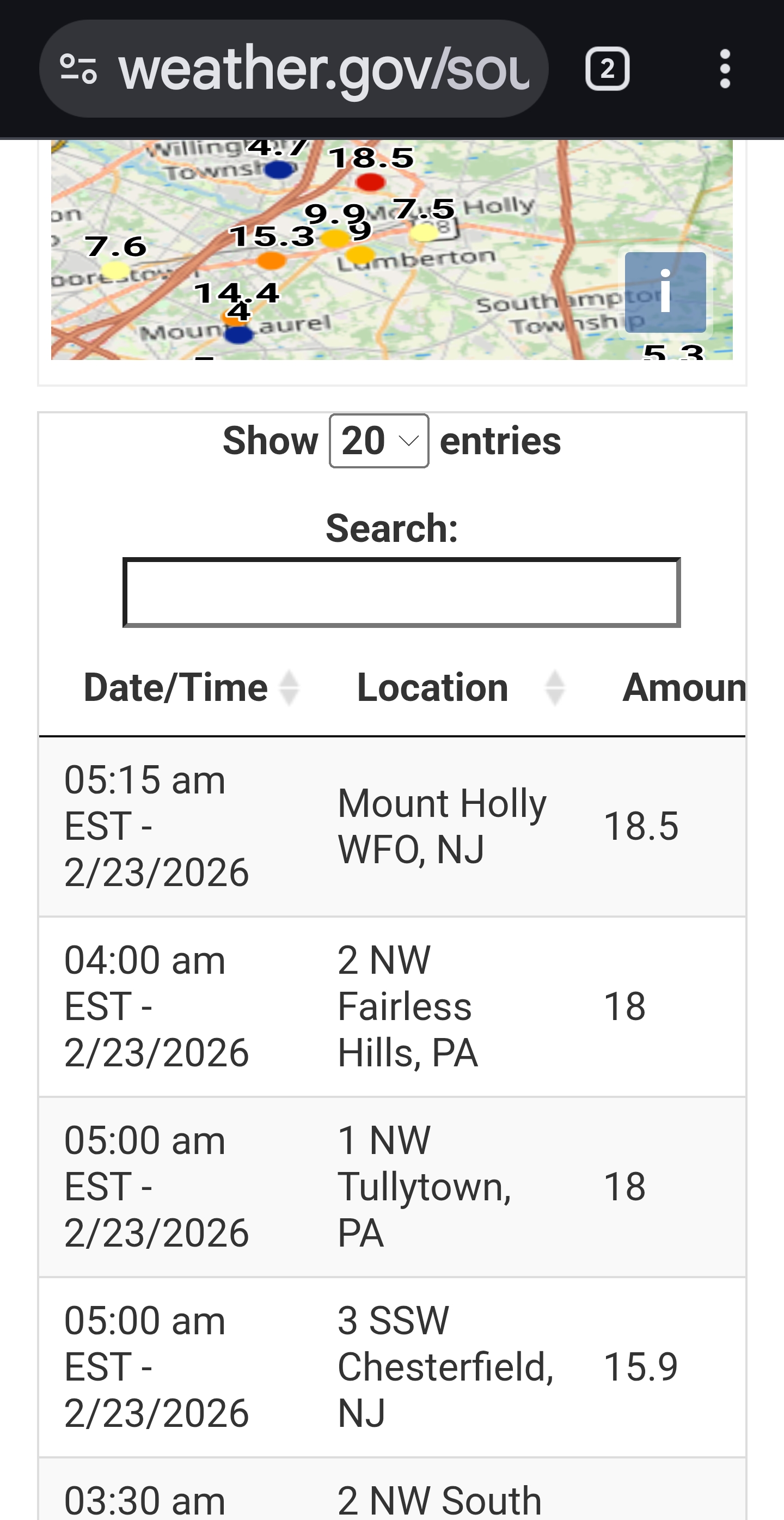Open the tab switcher showing 2 tabs

[607, 69]
